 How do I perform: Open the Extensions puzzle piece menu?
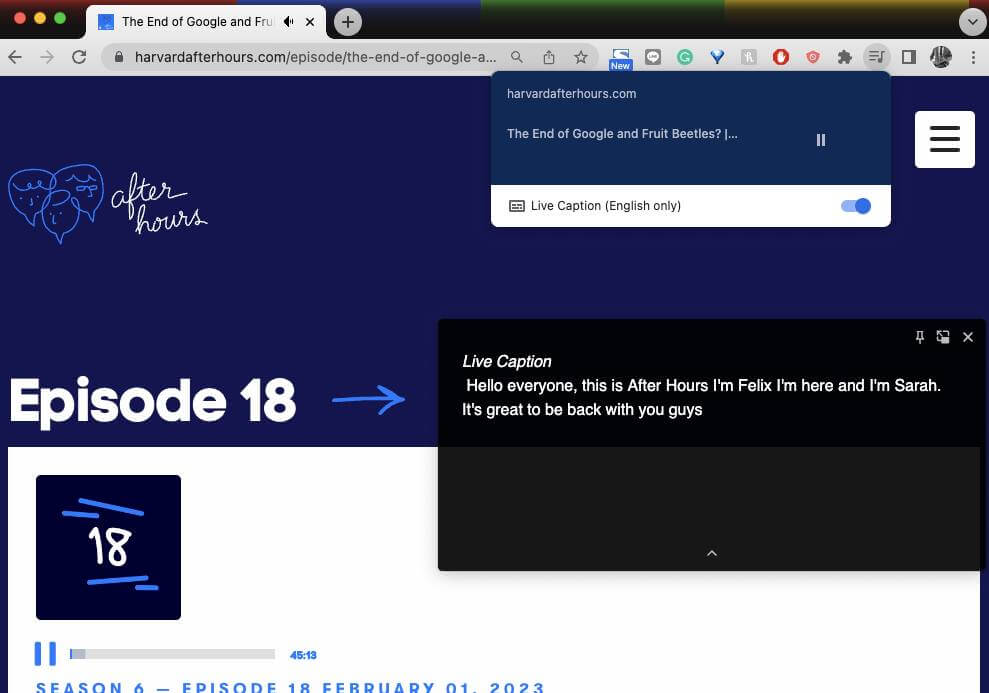pyautogui.click(x=845, y=57)
